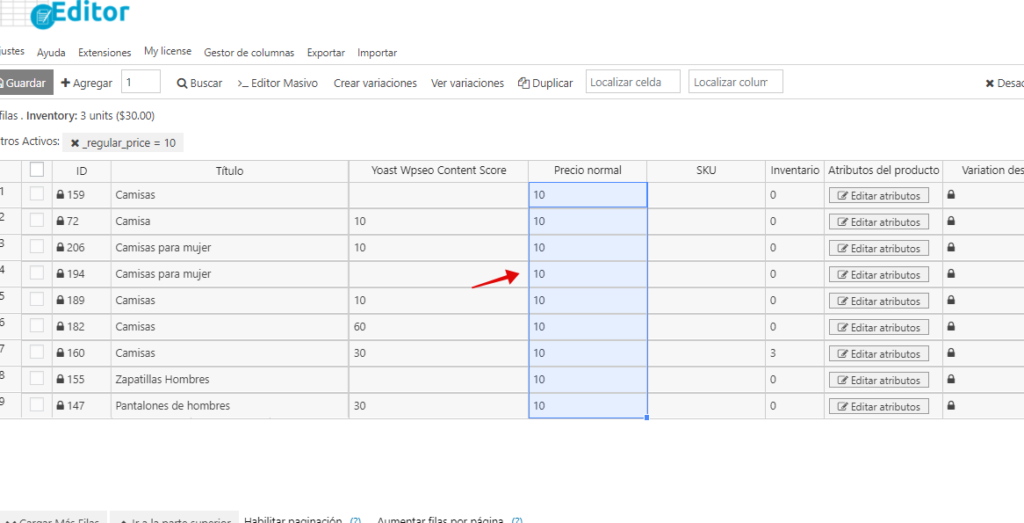This screenshot has height=523, width=1024.
Task: Open the Exportar menu
Action: click(326, 53)
